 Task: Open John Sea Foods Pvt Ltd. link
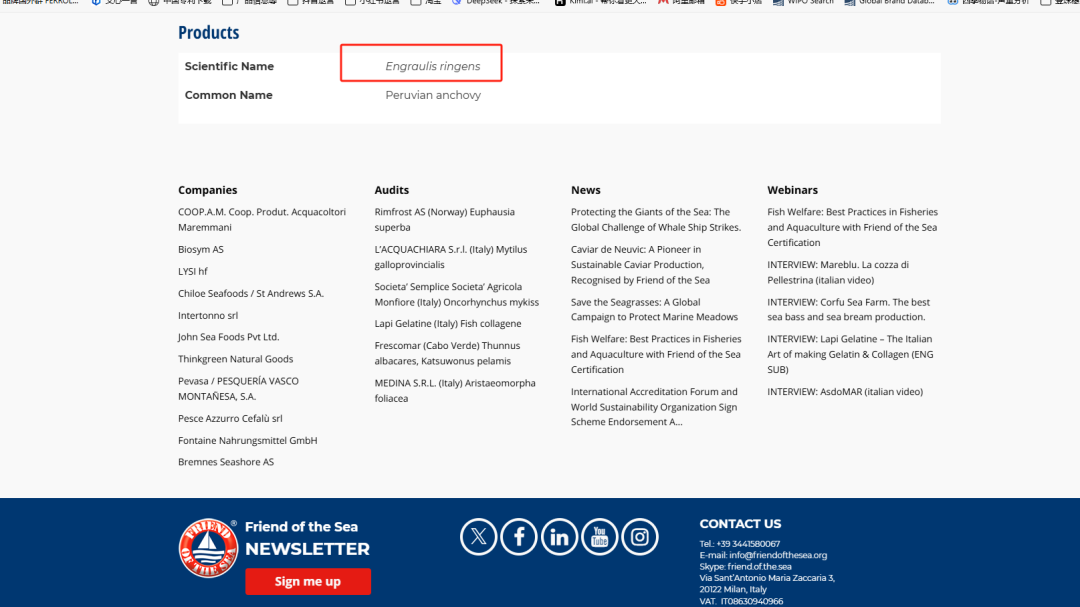229,337
